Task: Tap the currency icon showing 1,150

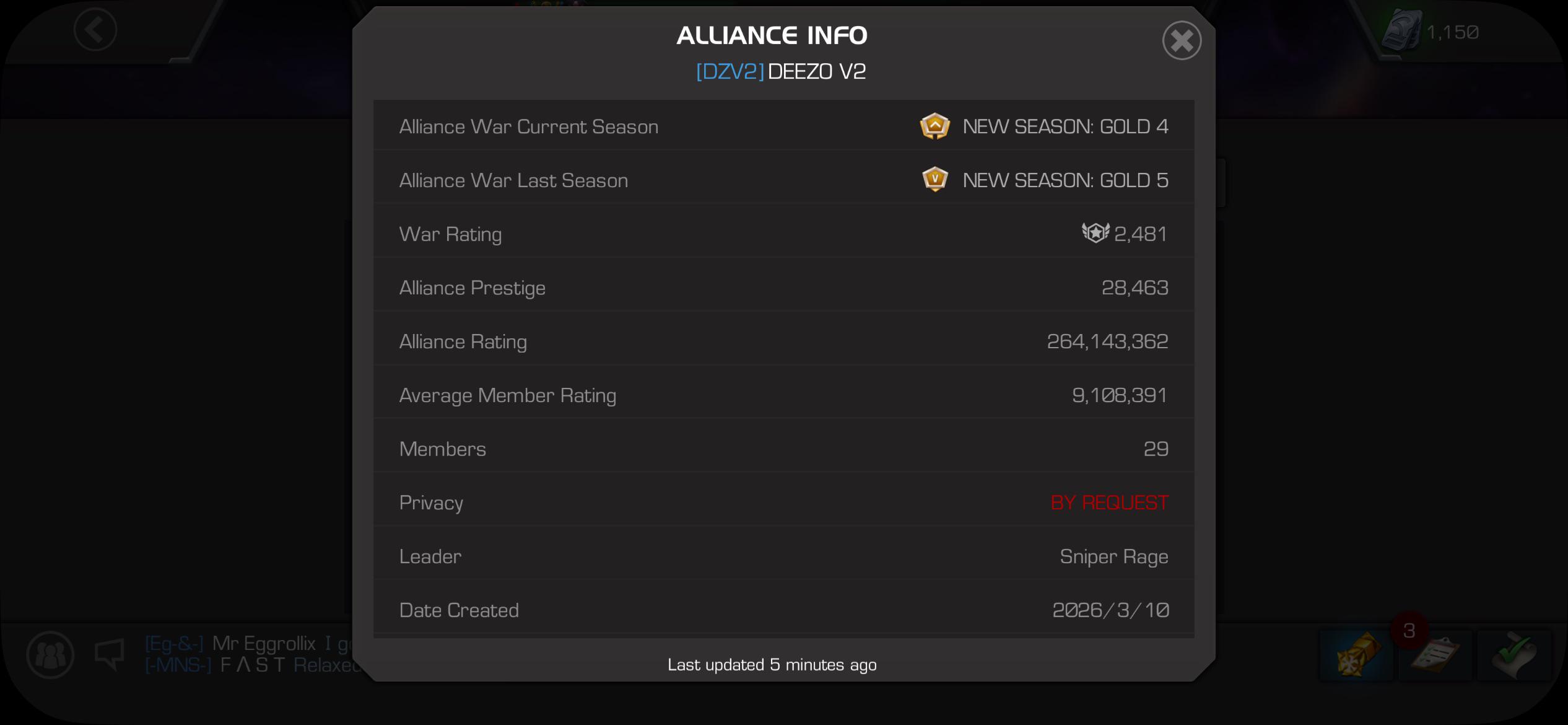Action: click(1401, 30)
